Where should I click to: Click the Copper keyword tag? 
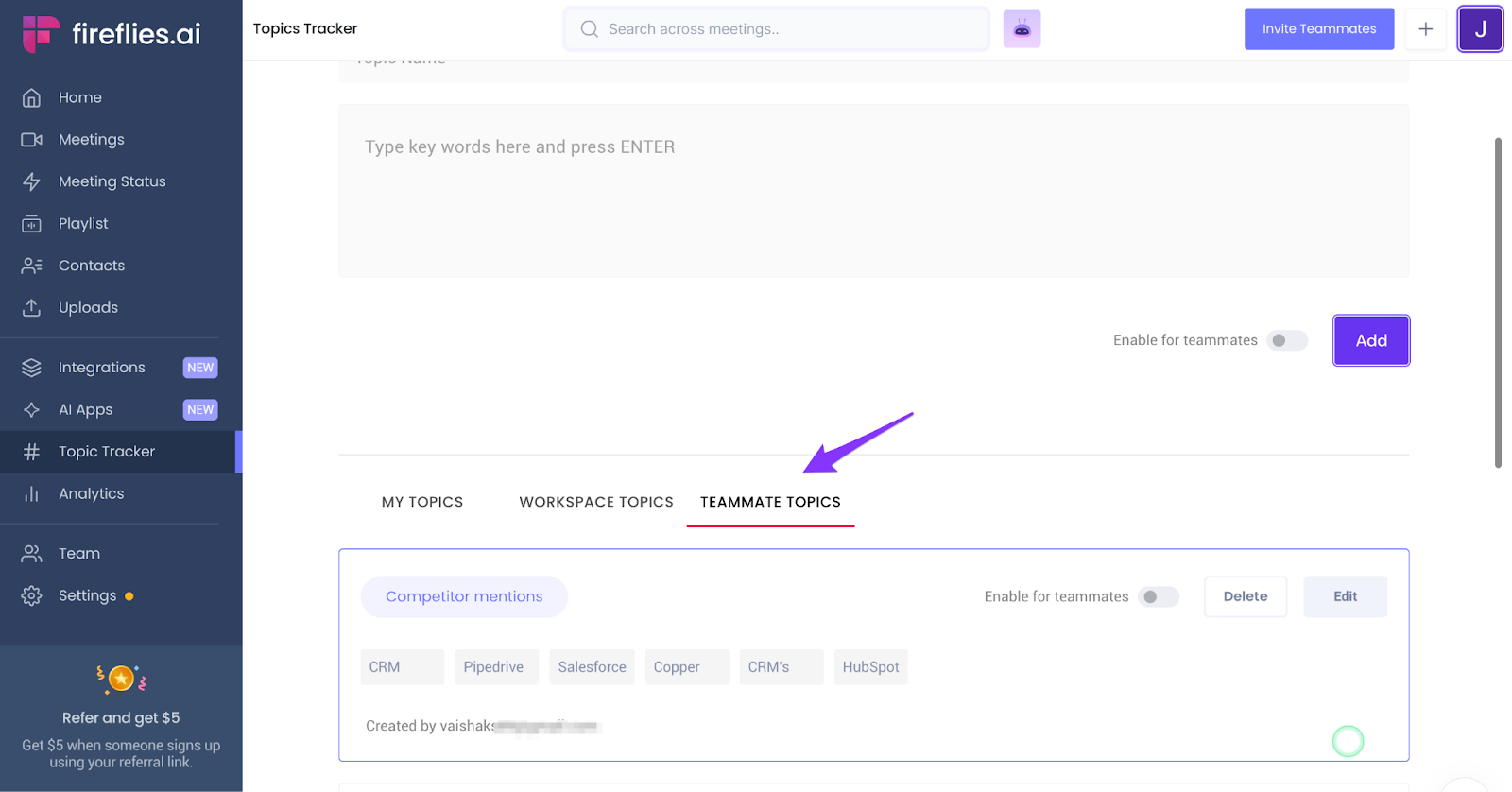pyautogui.click(x=687, y=667)
